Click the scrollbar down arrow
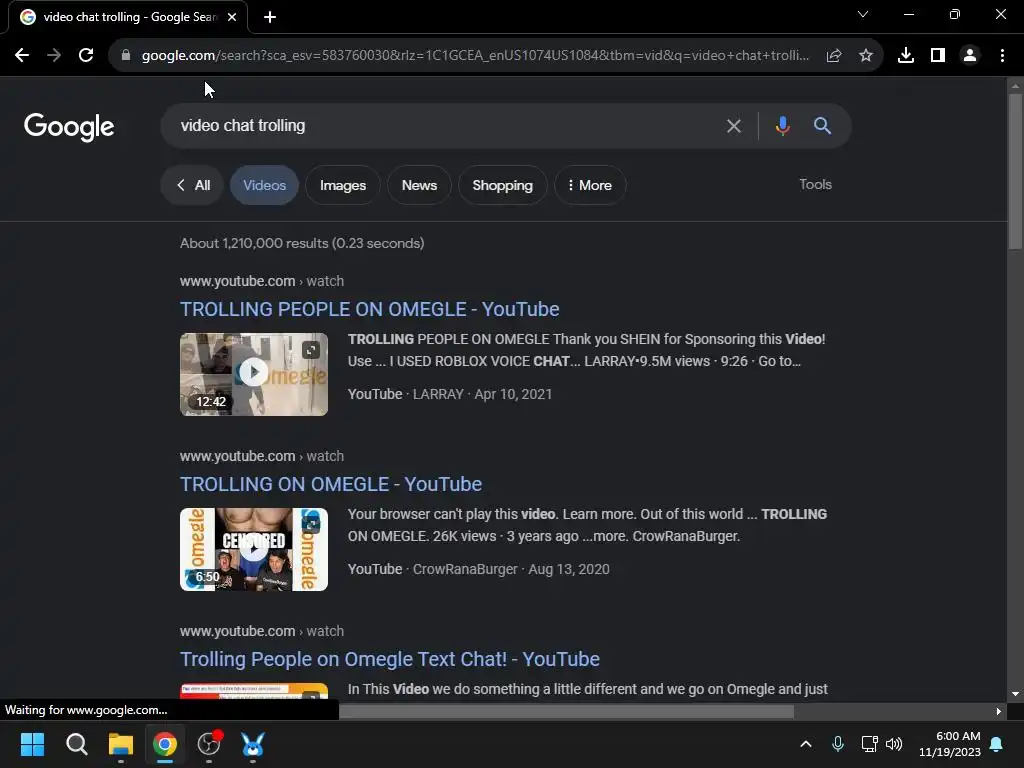1024x768 pixels. (x=1015, y=694)
